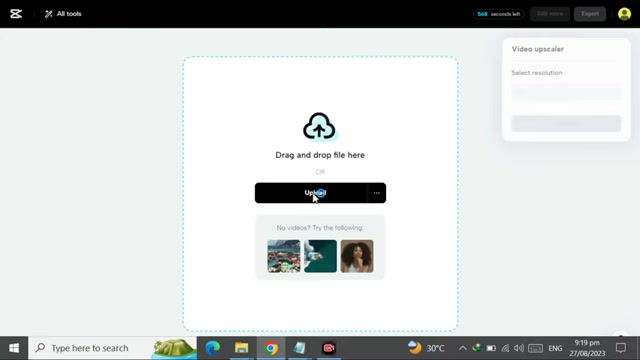Viewport: 640px width, 360px height.
Task: Switch to Google Chrome in taskbar
Action: click(271, 348)
